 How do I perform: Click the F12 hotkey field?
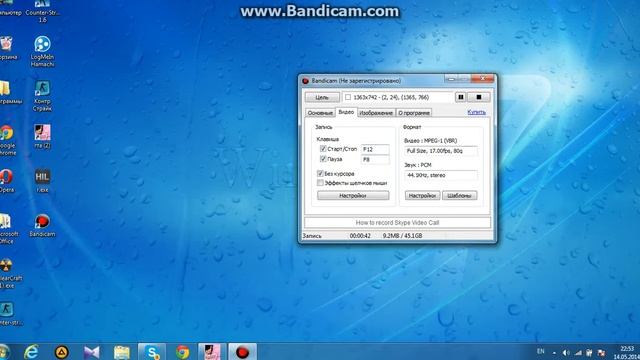(375, 149)
